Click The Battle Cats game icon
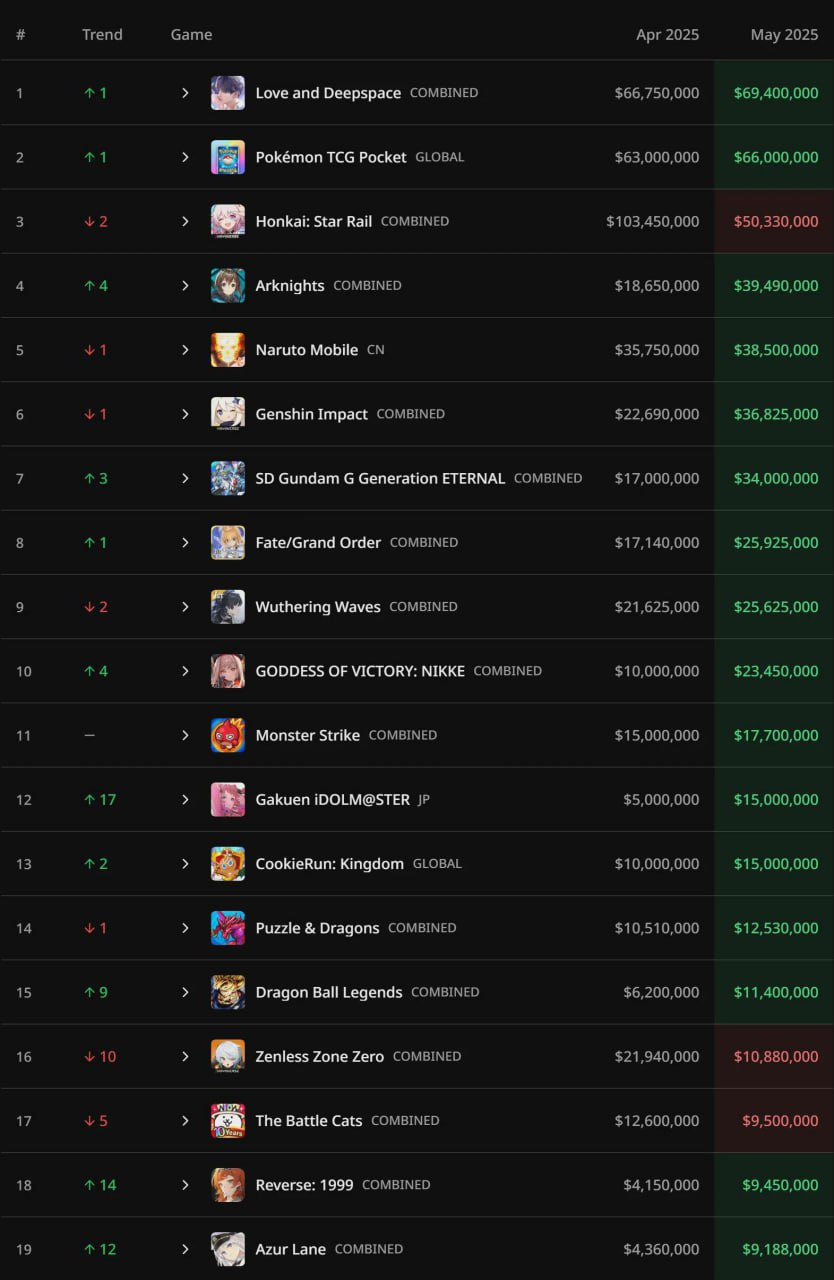 pyautogui.click(x=227, y=1121)
